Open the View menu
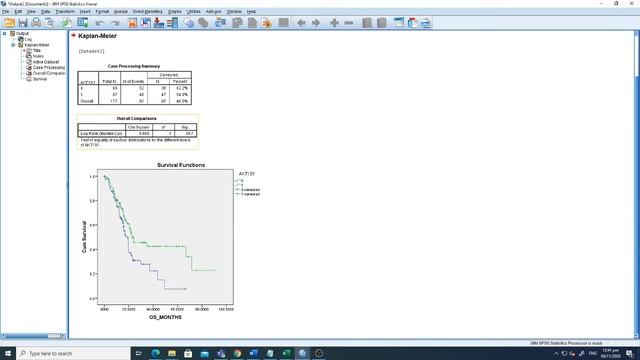 [31, 11]
